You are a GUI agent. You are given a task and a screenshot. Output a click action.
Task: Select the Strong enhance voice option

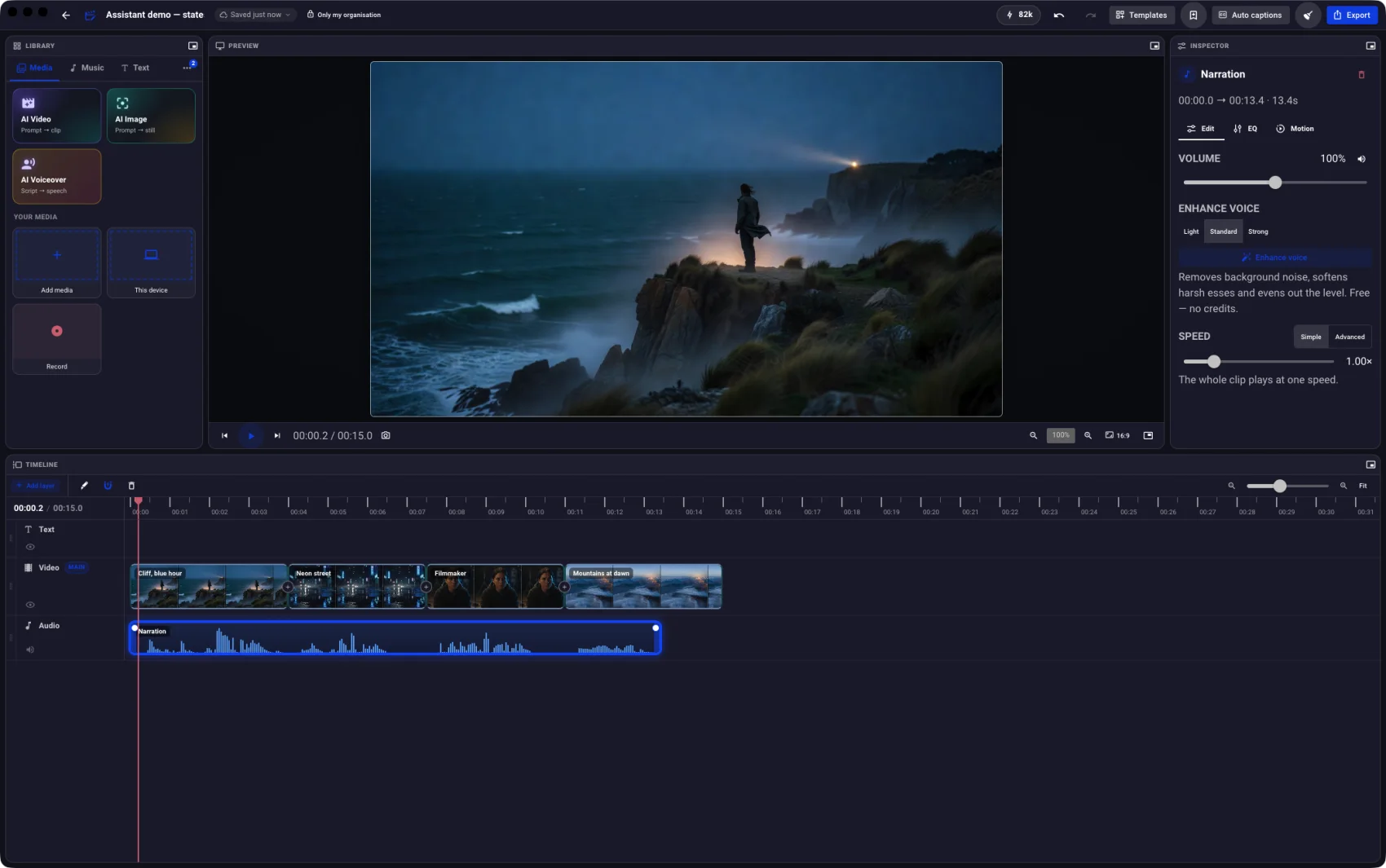pos(1258,231)
